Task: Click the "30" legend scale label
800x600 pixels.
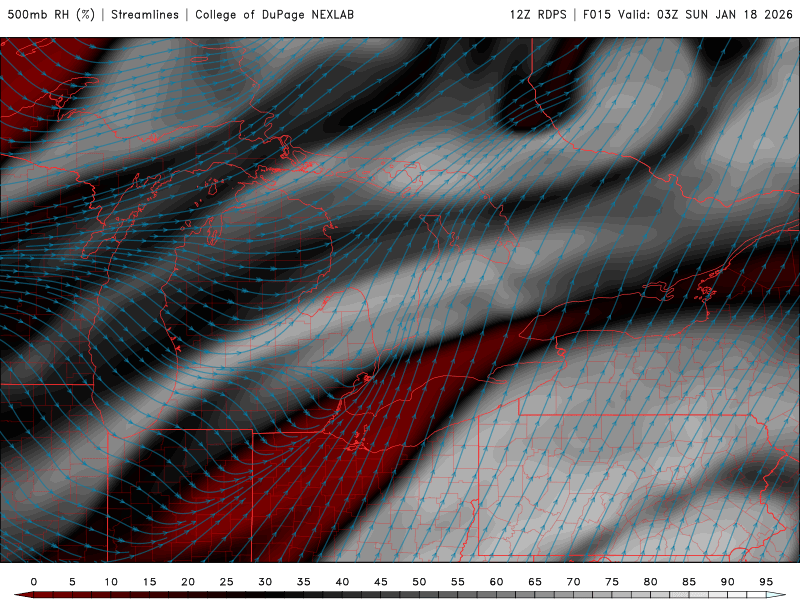Action: (x=265, y=582)
